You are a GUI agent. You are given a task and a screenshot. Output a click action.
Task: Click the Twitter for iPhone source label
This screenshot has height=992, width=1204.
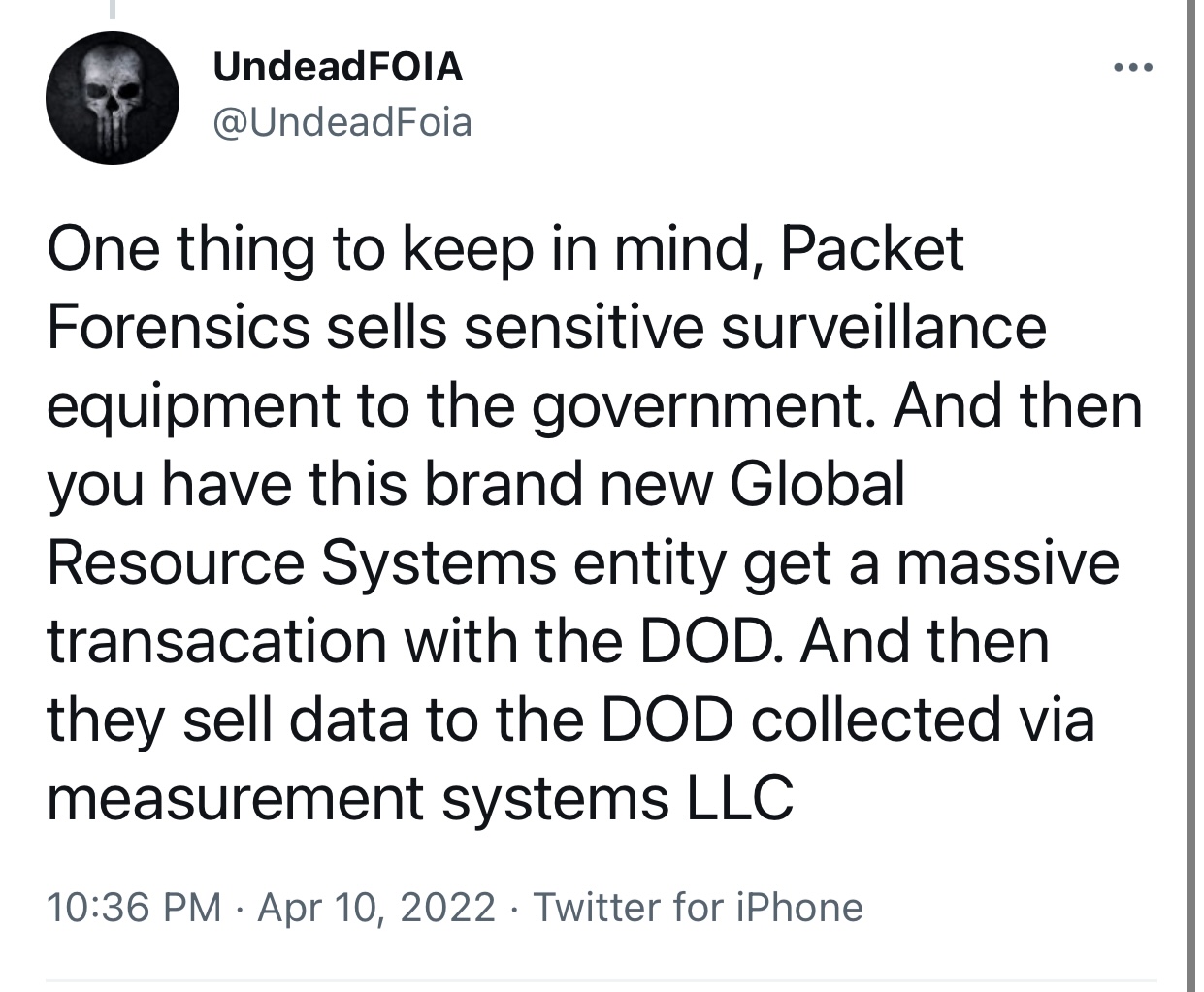[x=698, y=908]
